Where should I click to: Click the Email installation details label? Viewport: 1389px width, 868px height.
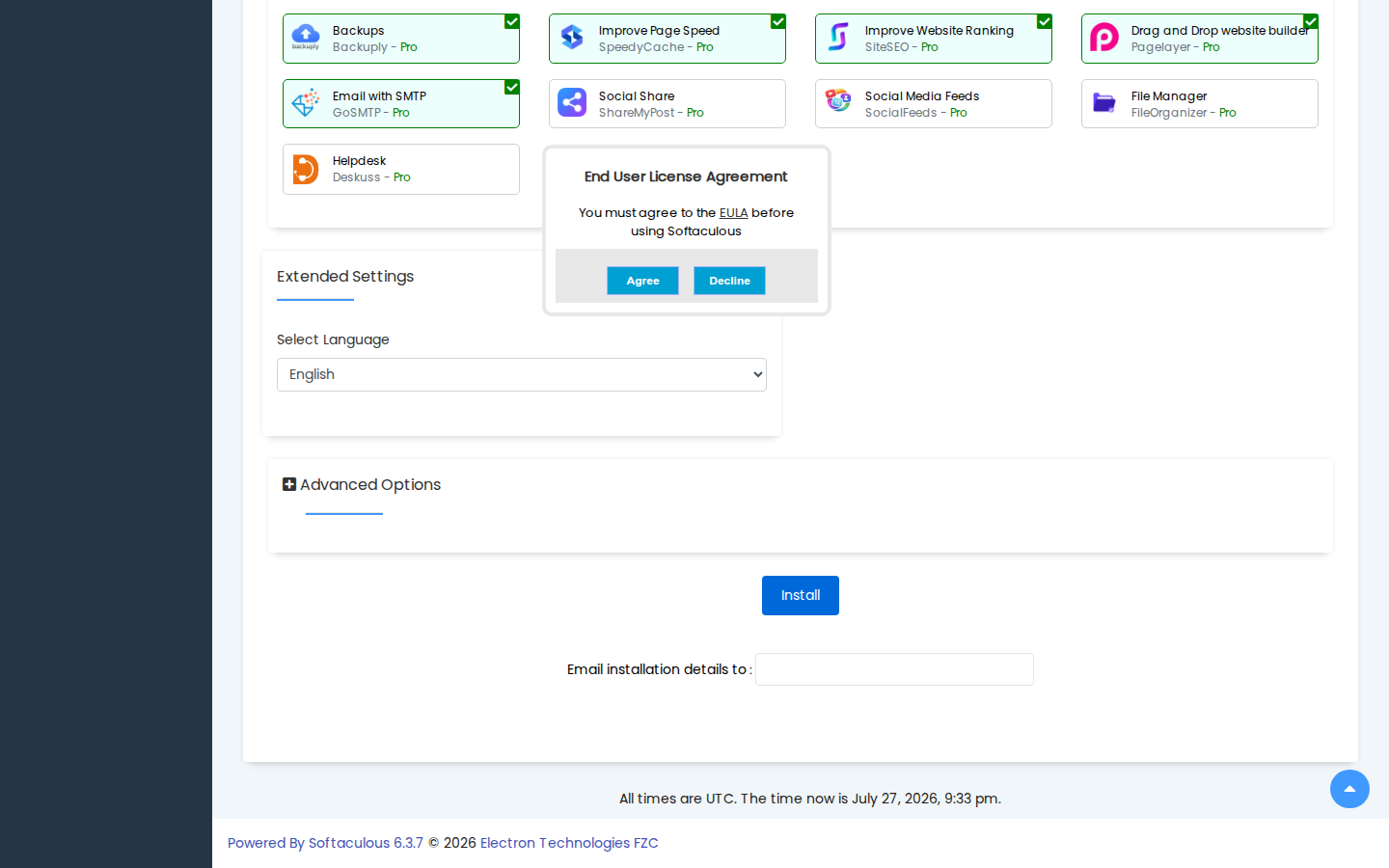pos(660,669)
